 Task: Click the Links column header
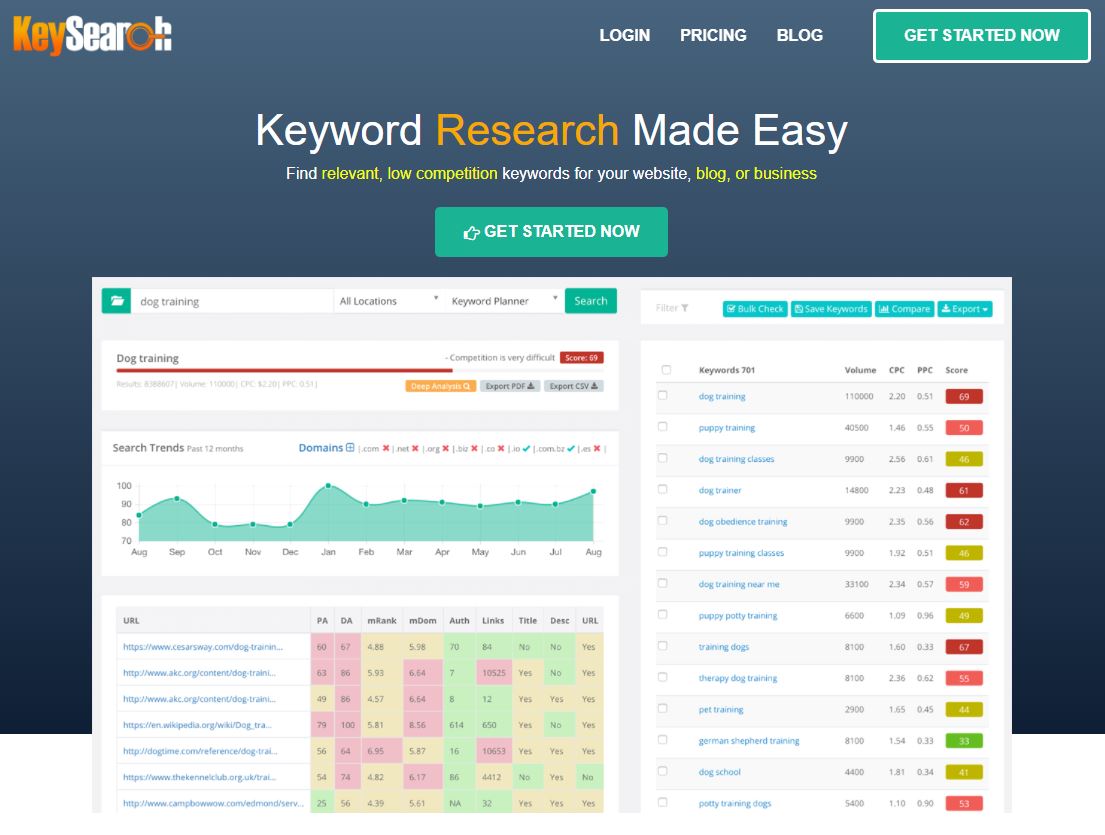[x=493, y=621]
